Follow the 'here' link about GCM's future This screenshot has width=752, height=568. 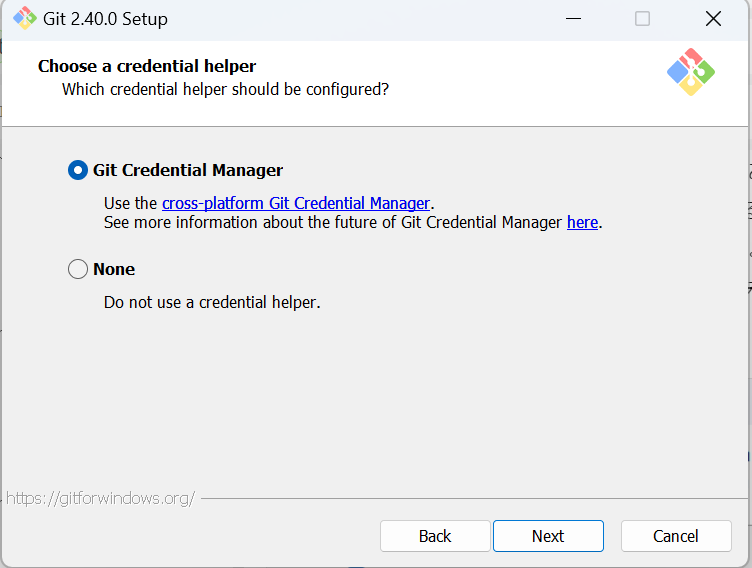coord(582,222)
